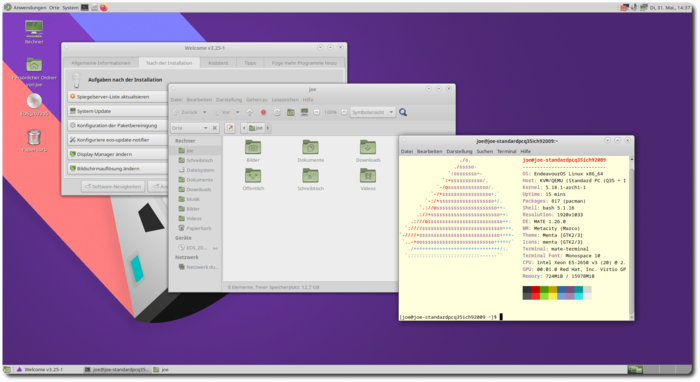Screen dimensions: 700x382
Task: Open the Lesezeichen menu in file manager
Action: click(x=285, y=100)
